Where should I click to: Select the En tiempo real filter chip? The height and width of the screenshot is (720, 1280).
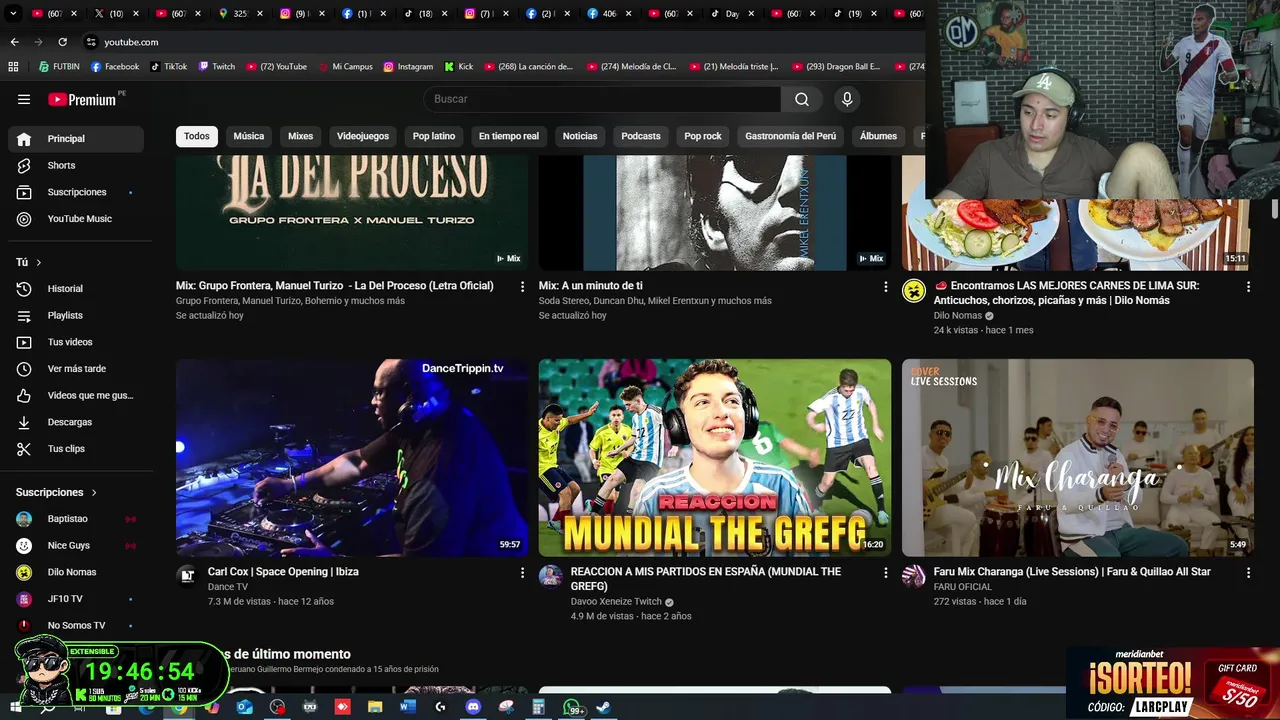point(509,136)
